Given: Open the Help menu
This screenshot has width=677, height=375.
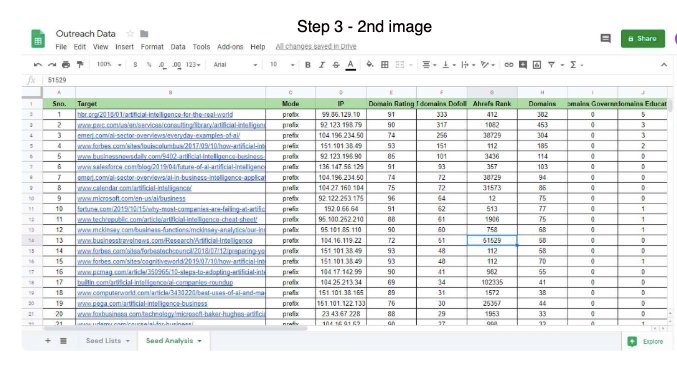Looking at the screenshot, I should (258, 47).
